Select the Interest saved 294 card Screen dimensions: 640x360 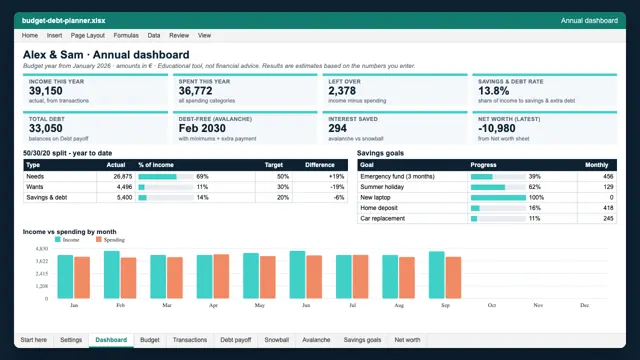point(395,128)
